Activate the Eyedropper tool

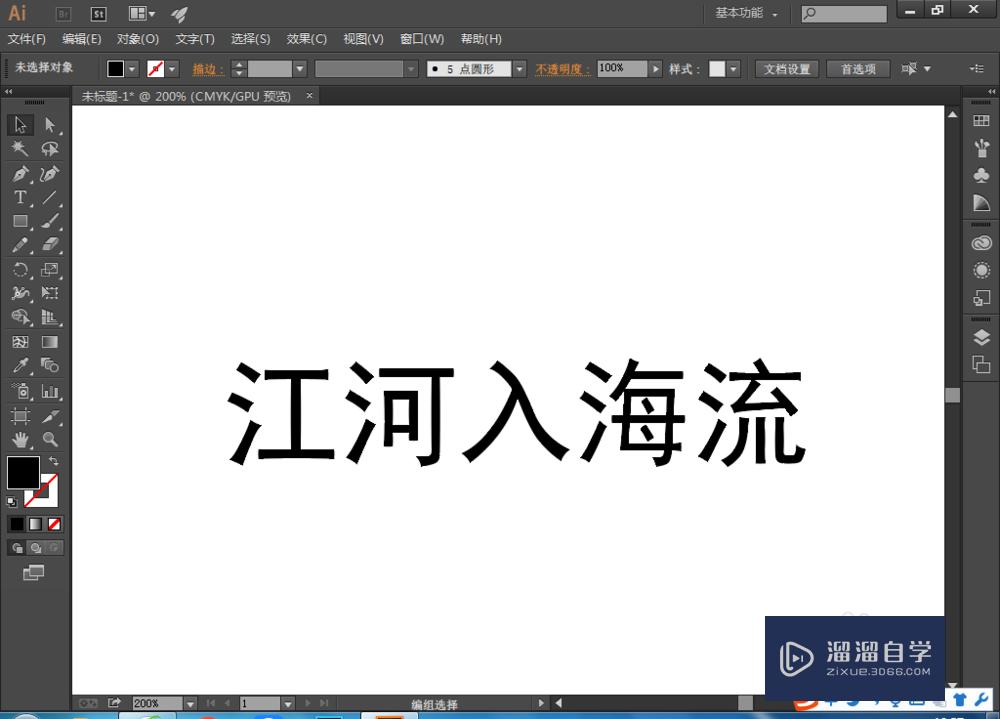pos(22,364)
